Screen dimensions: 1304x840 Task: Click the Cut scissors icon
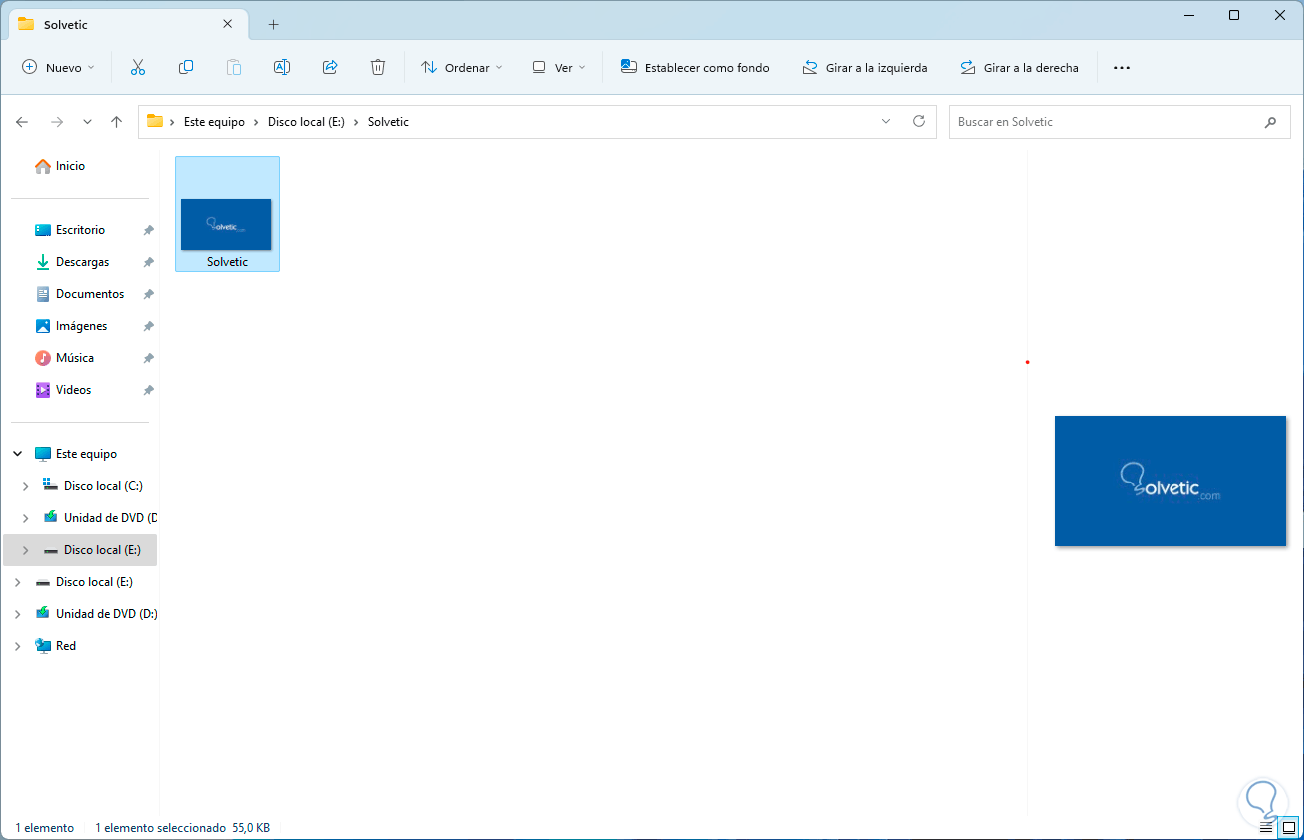138,68
